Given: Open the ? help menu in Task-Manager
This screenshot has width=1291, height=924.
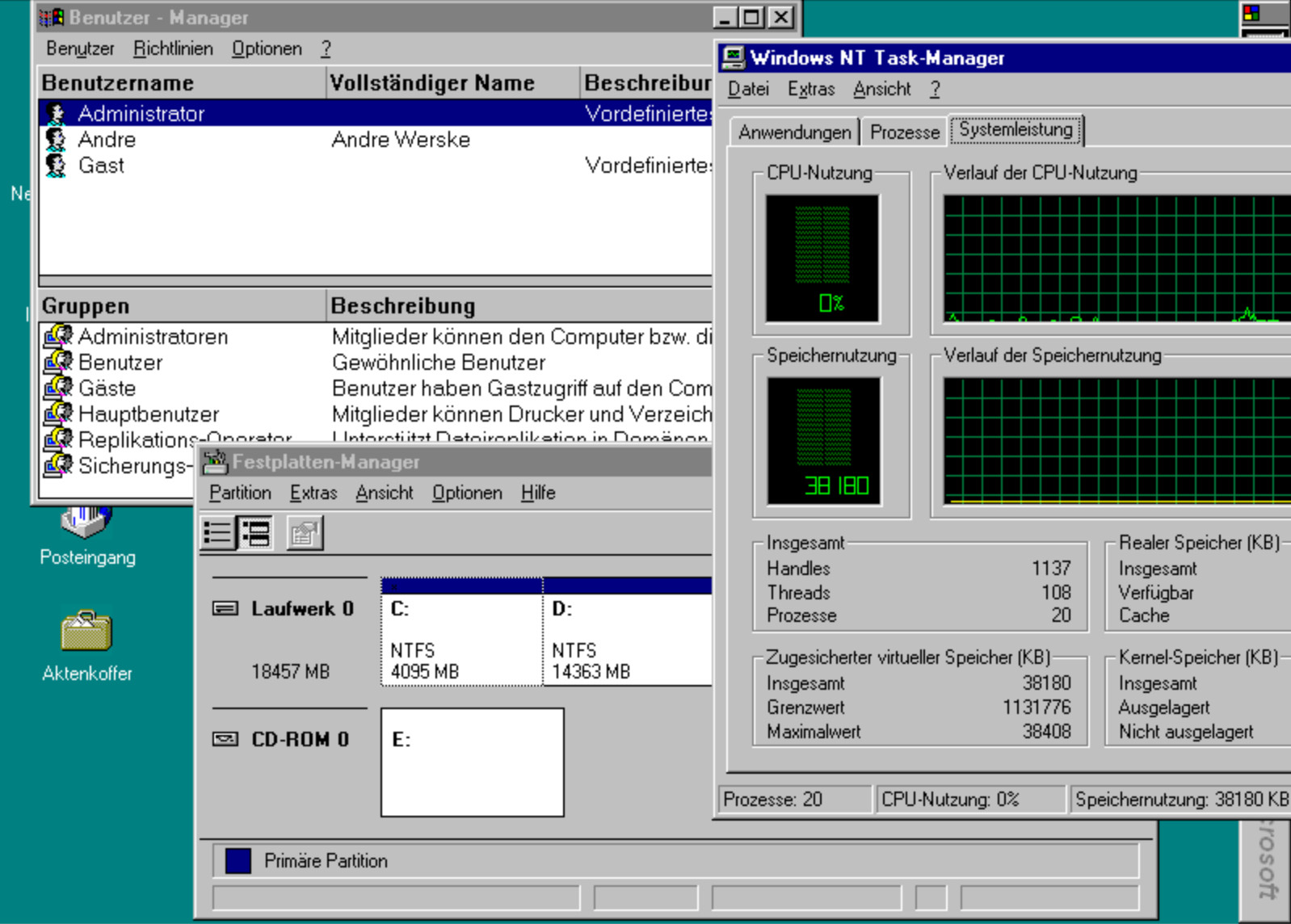Looking at the screenshot, I should tap(935, 89).
